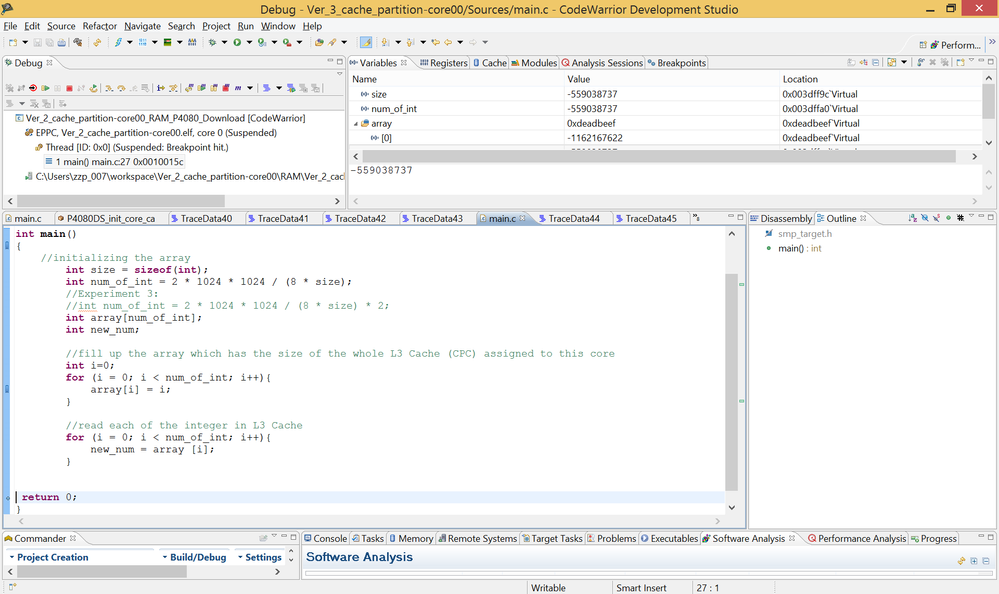Open the Refactor menu
Viewport: 999px width, 594px height.
tap(99, 26)
